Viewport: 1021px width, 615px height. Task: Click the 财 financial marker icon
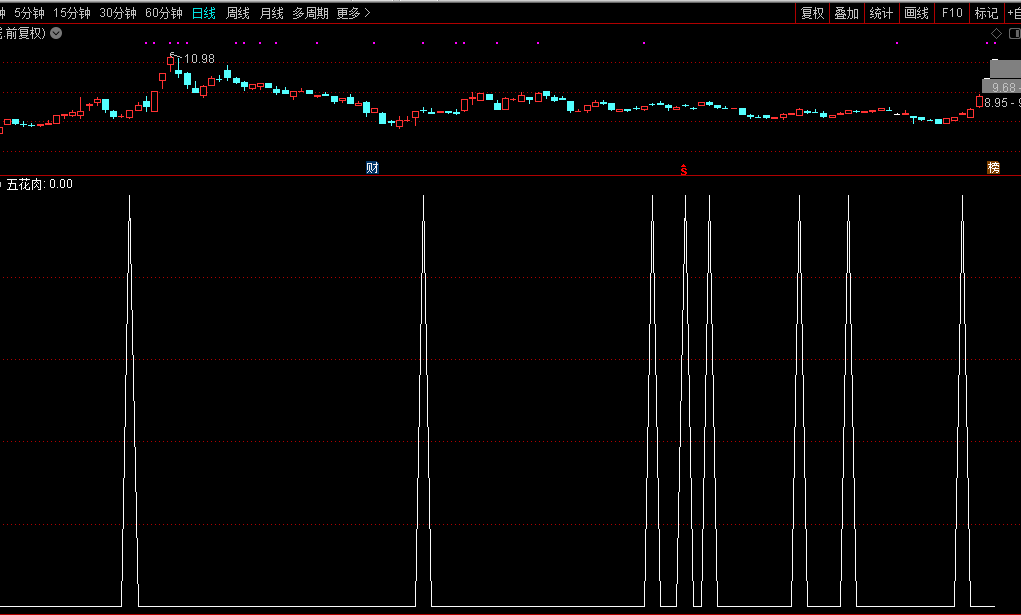click(372, 168)
